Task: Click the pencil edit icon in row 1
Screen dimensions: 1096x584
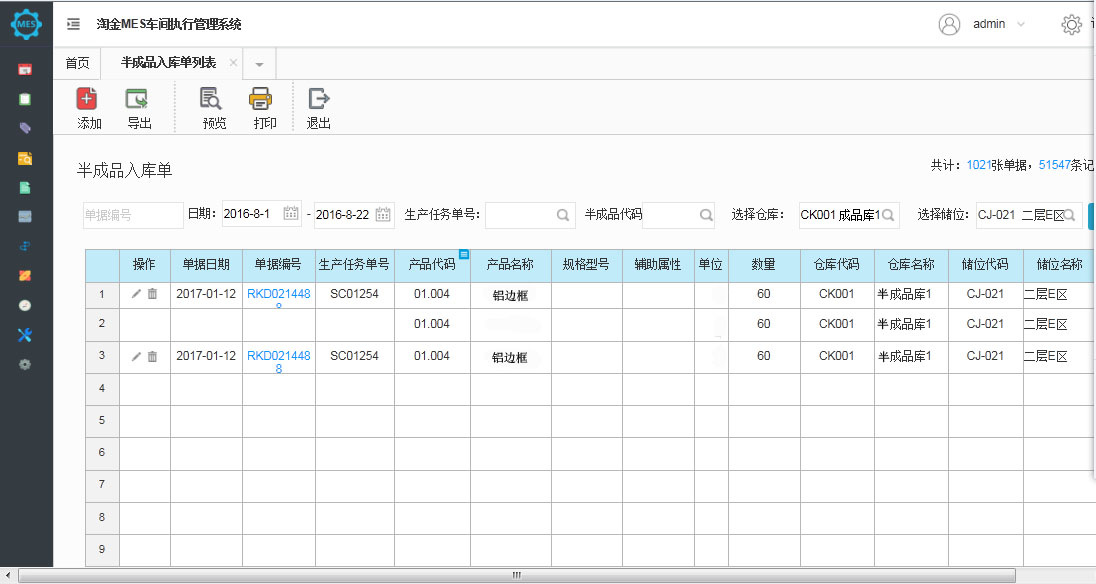Action: pyautogui.click(x=136, y=294)
